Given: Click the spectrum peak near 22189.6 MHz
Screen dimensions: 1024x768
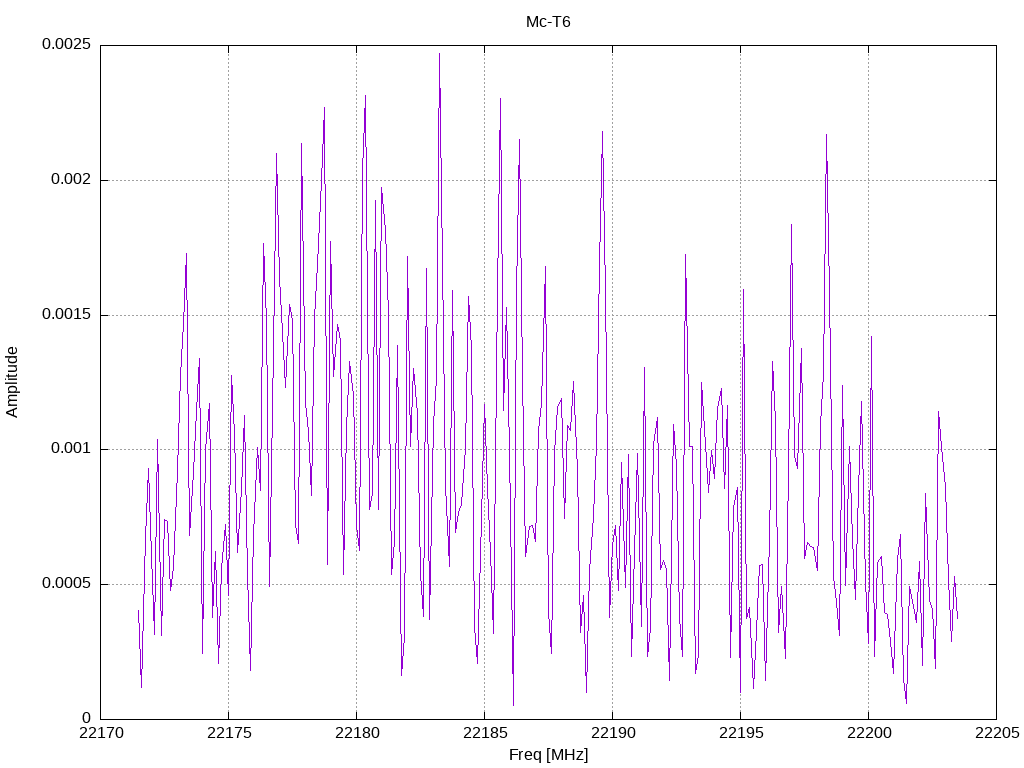Looking at the screenshot, I should (602, 132).
